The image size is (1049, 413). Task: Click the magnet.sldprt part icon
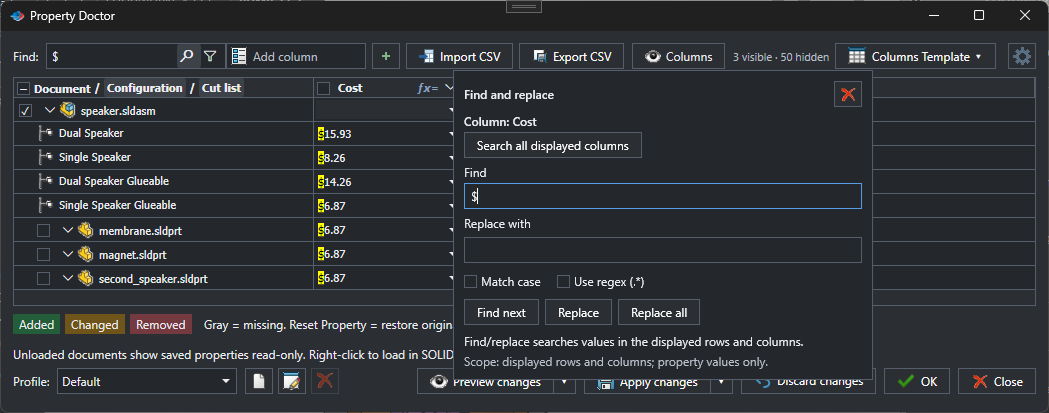tap(85, 254)
